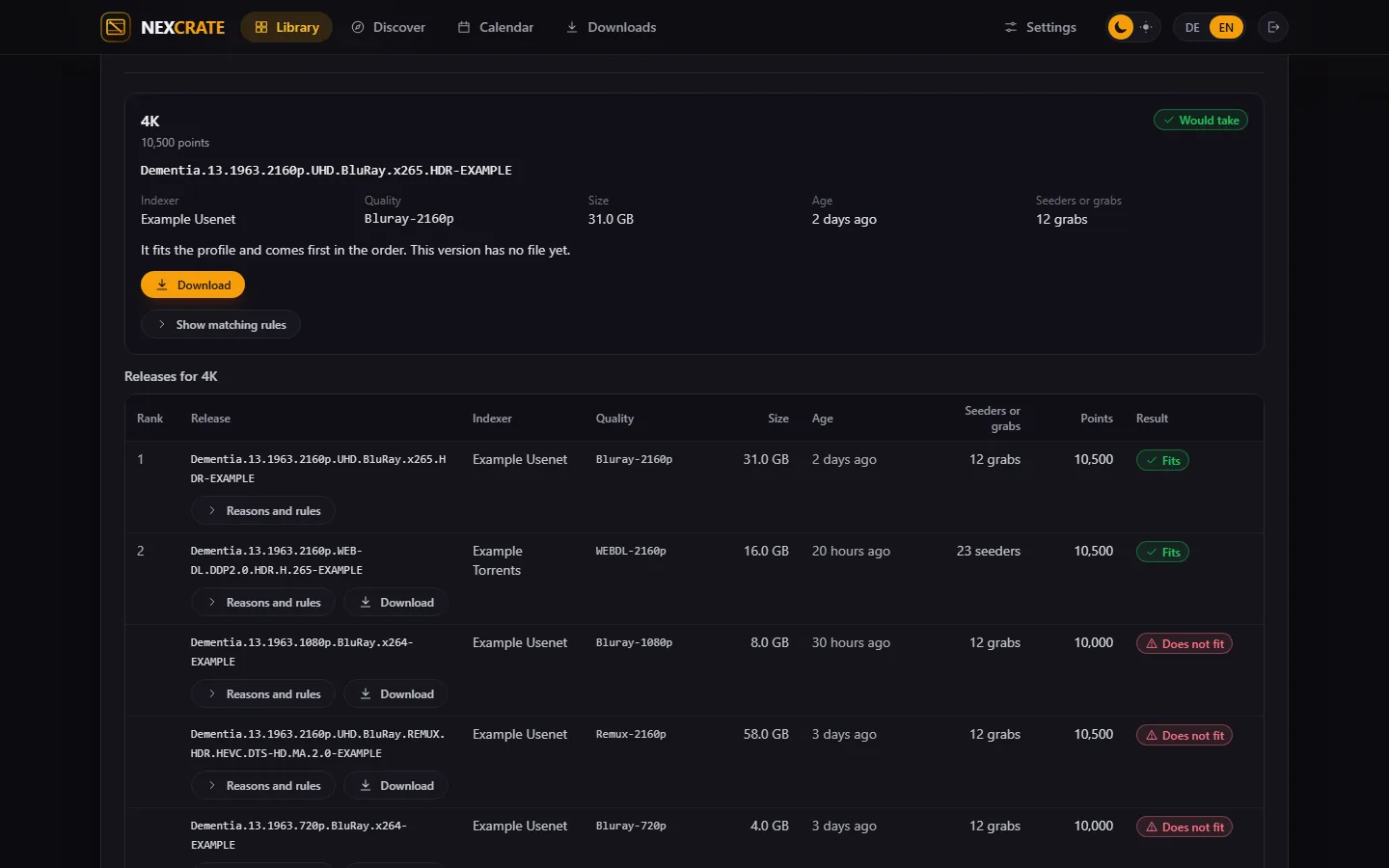1389x868 pixels.
Task: Click the Calendar icon in the nav
Action: point(464,27)
